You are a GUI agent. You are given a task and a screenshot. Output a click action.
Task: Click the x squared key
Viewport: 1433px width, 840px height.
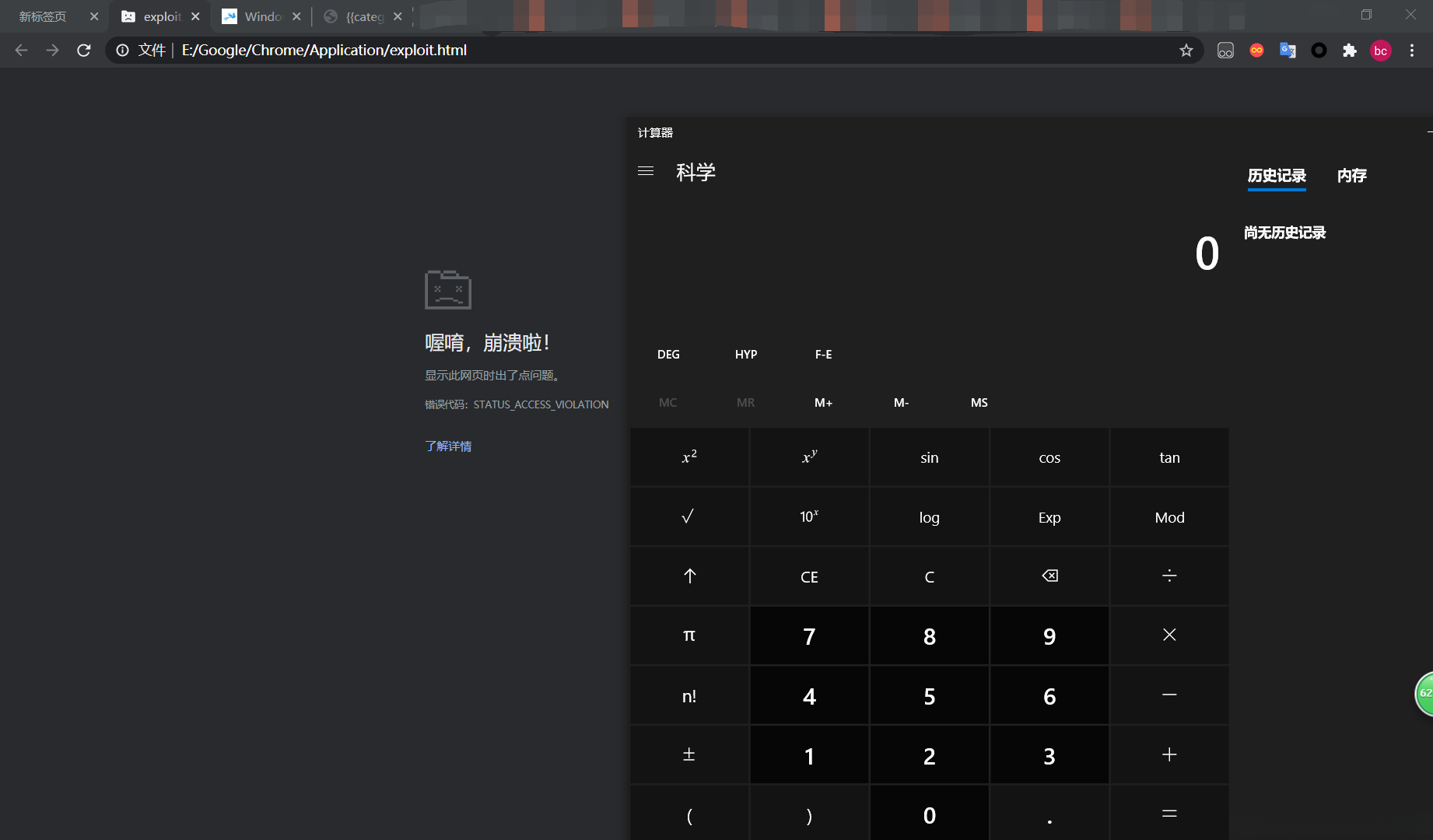(689, 457)
